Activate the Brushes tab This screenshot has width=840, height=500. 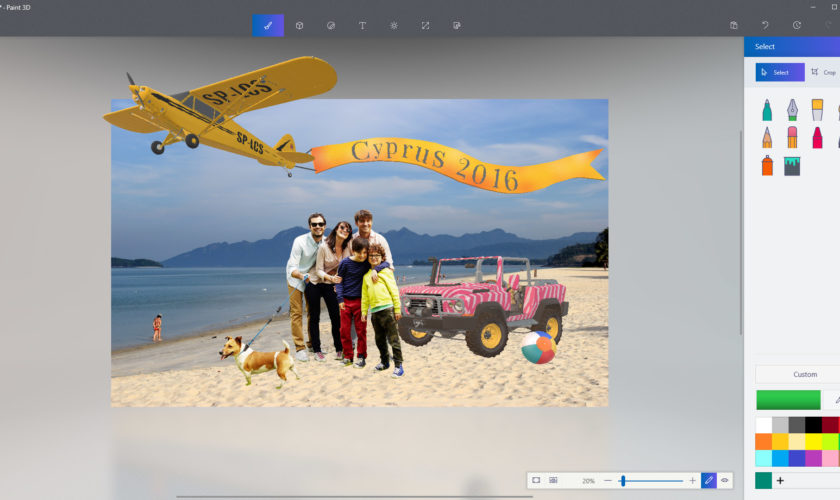point(268,25)
